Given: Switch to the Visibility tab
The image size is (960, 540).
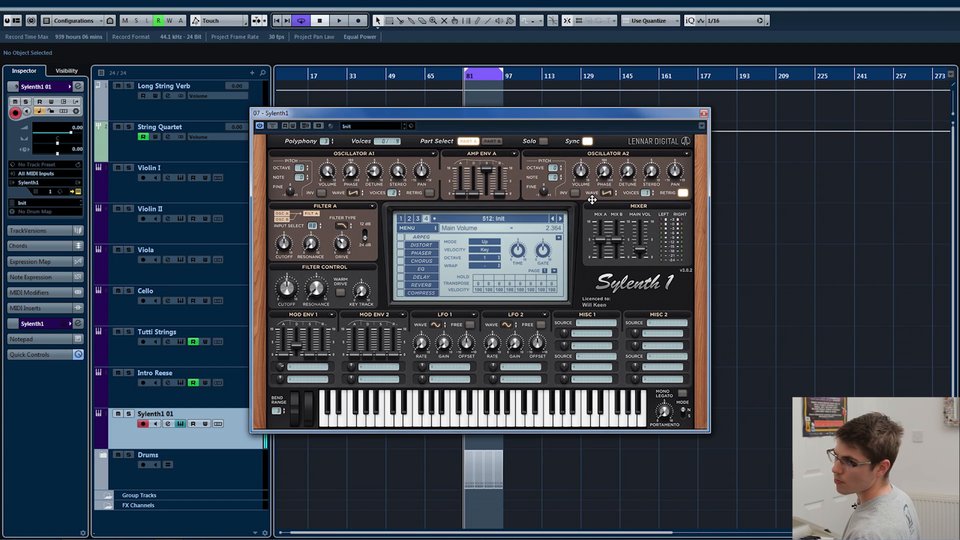Looking at the screenshot, I should click(67, 70).
